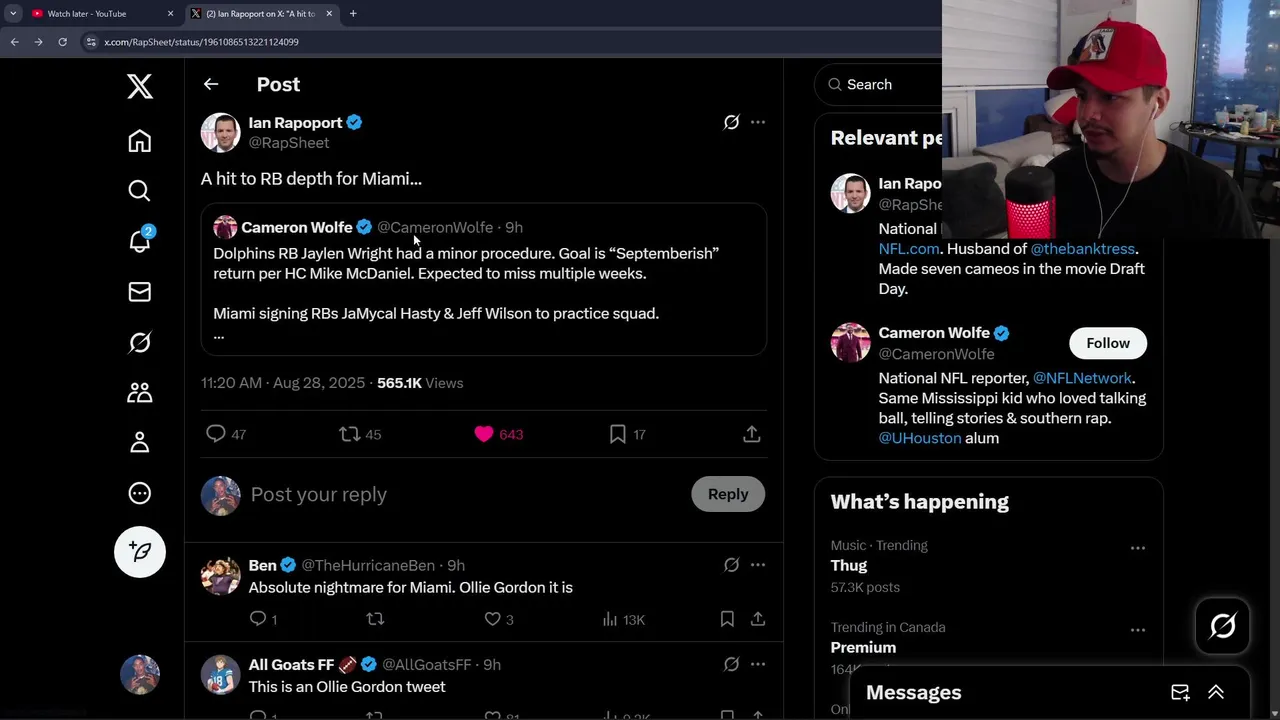Open Grok icon in the left sidebar
This screenshot has width=1280, height=720.
click(140, 342)
